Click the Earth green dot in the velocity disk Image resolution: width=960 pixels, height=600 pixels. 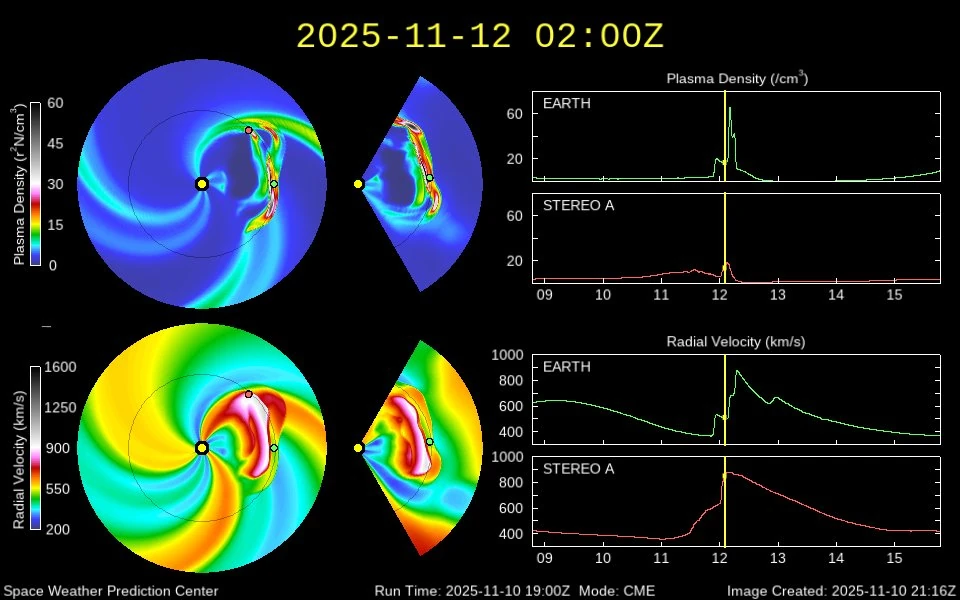(274, 448)
